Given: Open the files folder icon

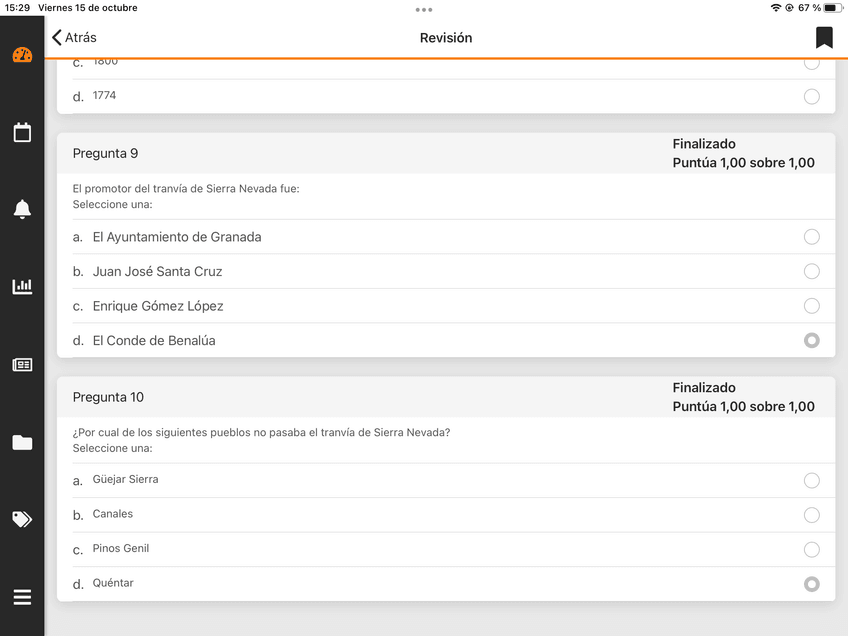Looking at the screenshot, I should 22,442.
